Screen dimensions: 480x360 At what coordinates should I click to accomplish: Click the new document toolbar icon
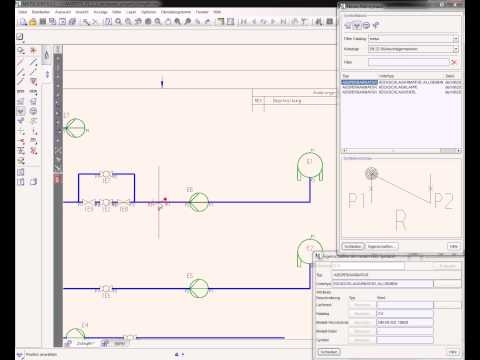point(23,22)
